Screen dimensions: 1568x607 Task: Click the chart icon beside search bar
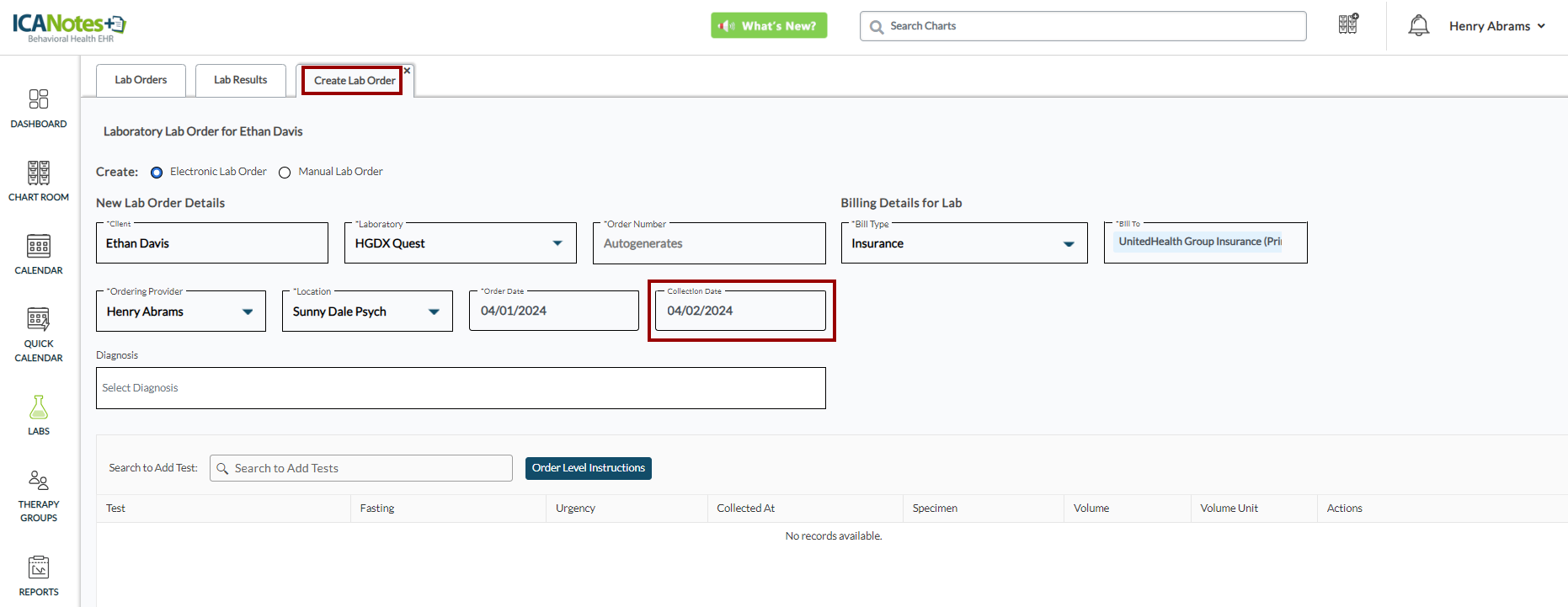[1348, 24]
